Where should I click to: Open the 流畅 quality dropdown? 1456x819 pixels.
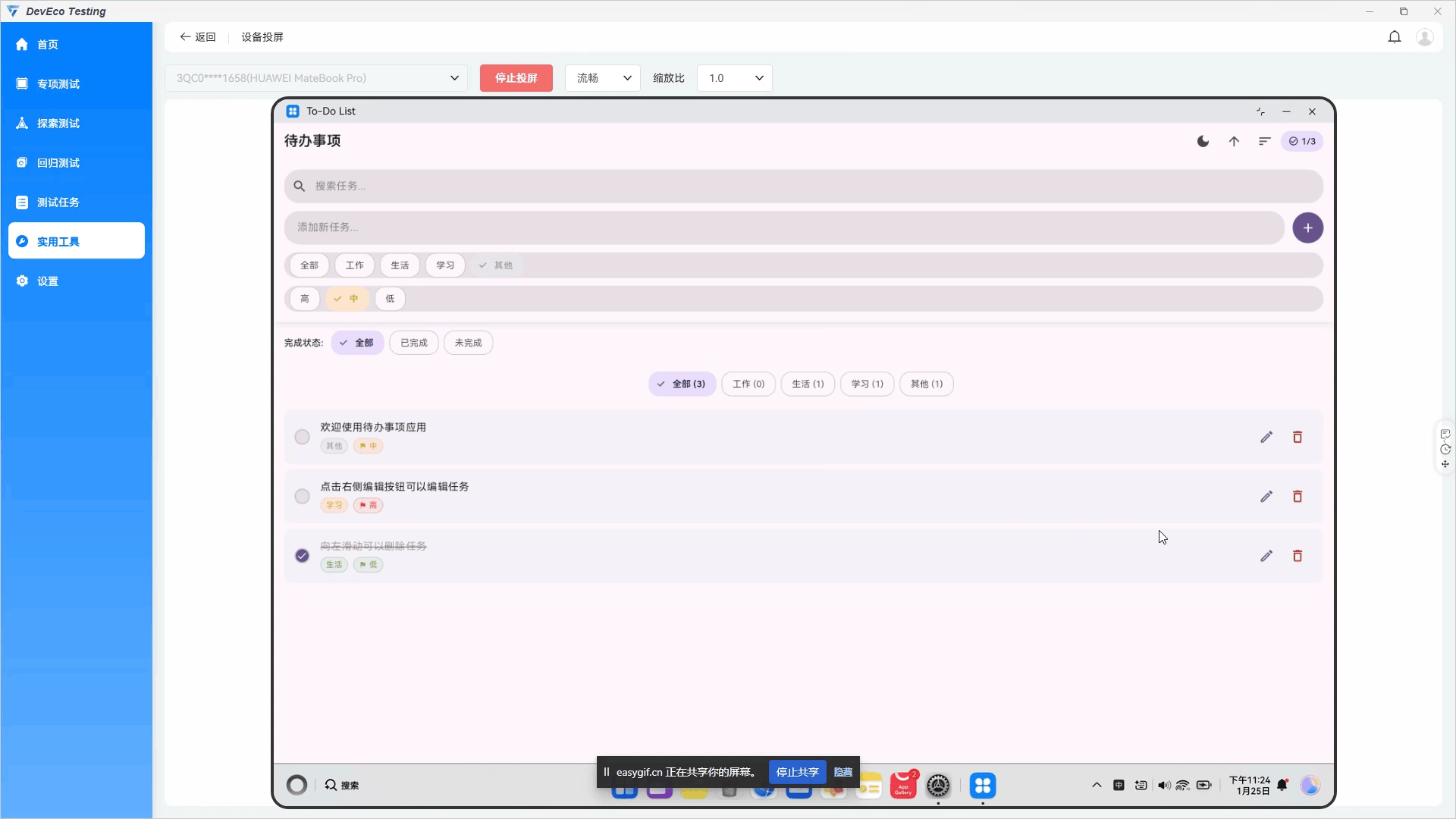603,78
